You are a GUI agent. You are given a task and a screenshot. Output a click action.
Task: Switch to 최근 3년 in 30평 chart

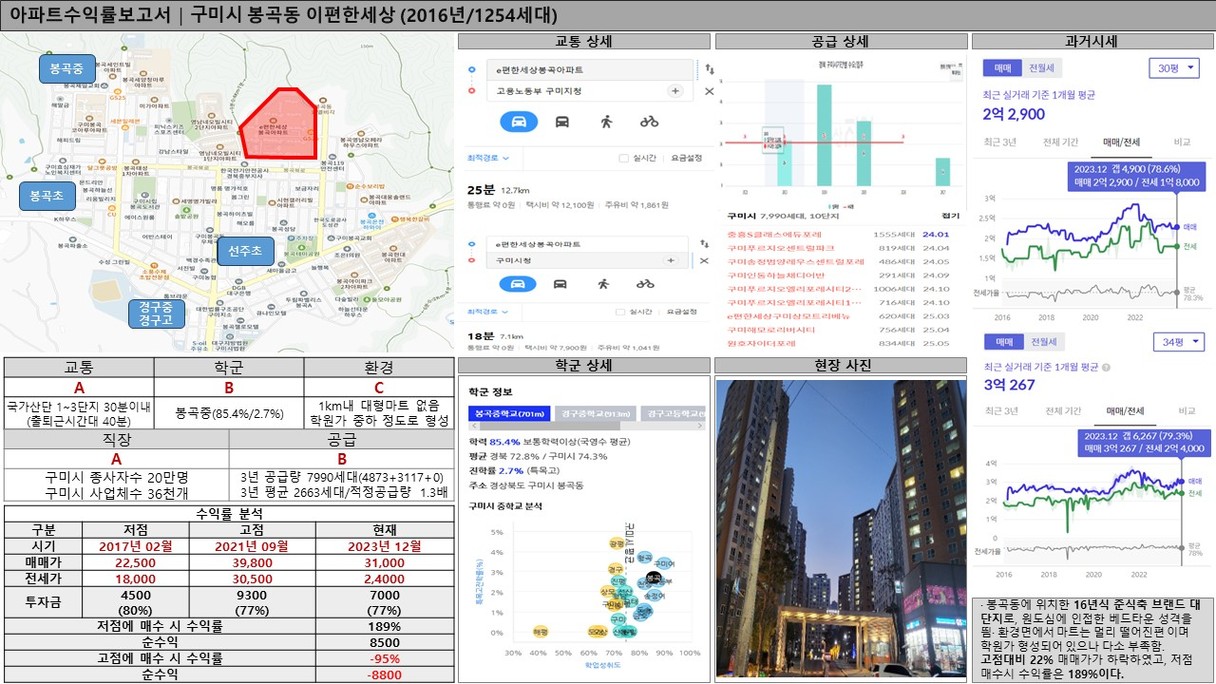[x=1000, y=142]
